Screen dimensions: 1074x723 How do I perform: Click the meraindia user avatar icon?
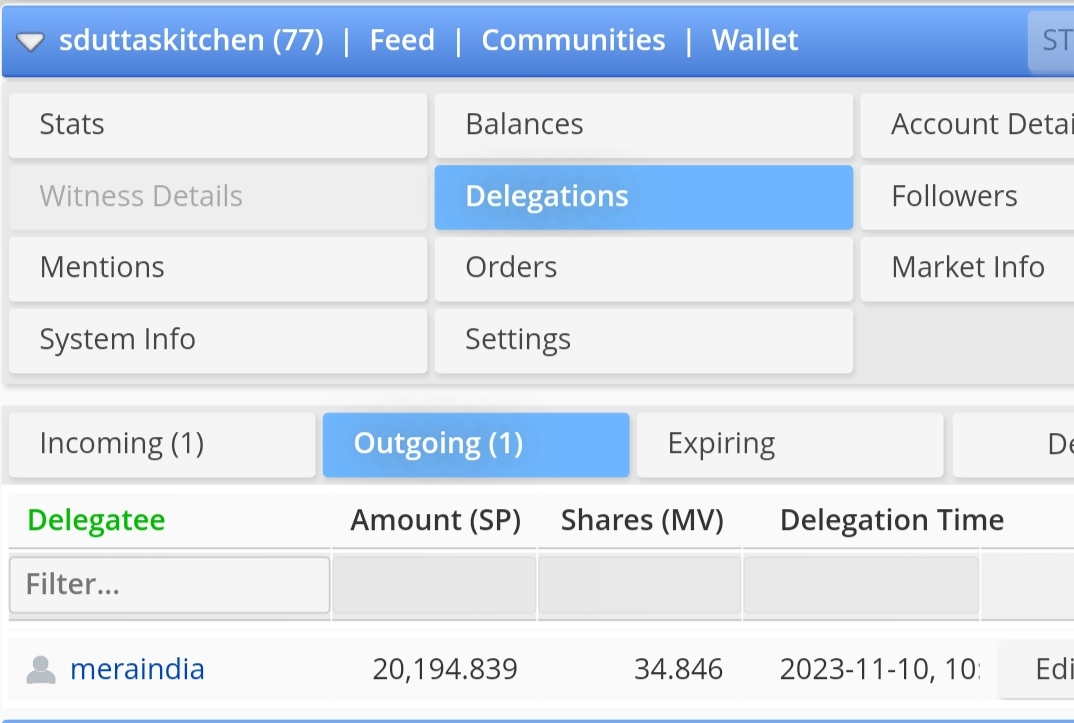pos(41,670)
